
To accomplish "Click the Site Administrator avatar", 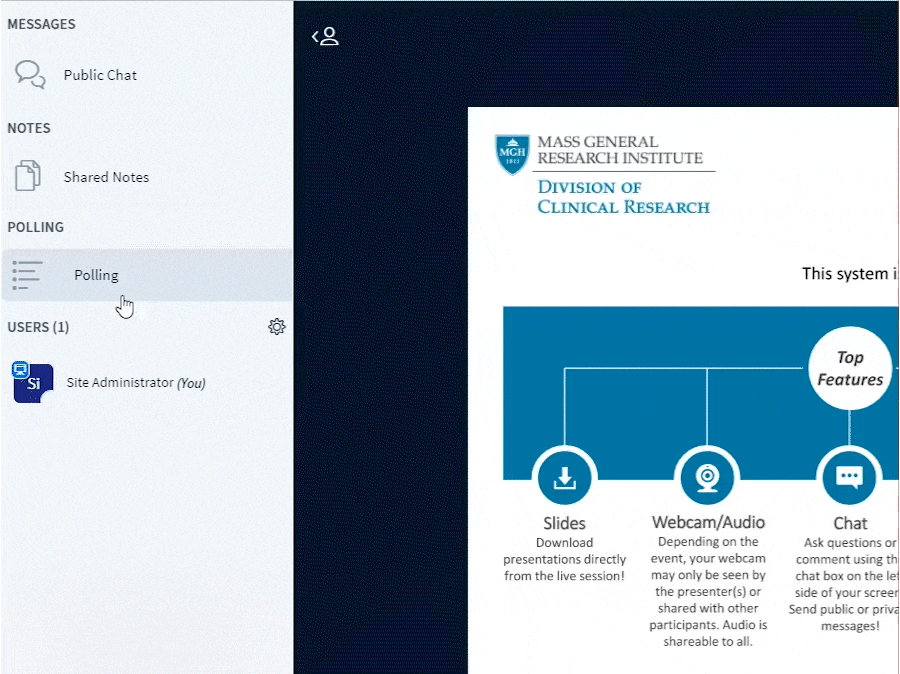I will click(x=33, y=383).
